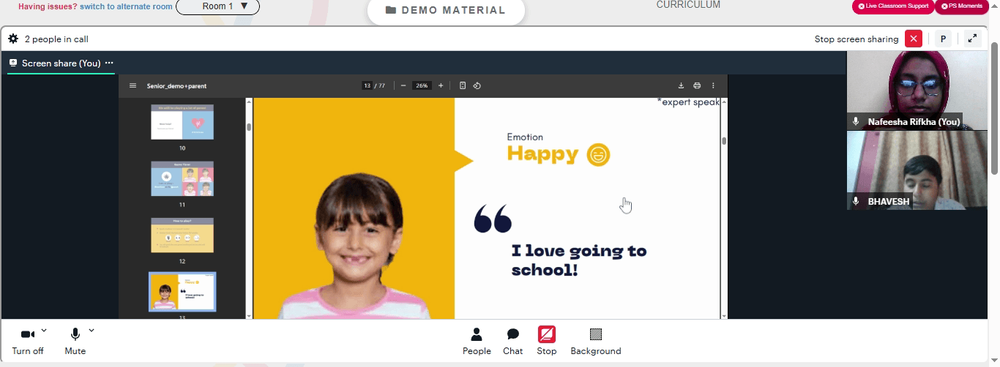Rotate the PDF document

tap(476, 86)
